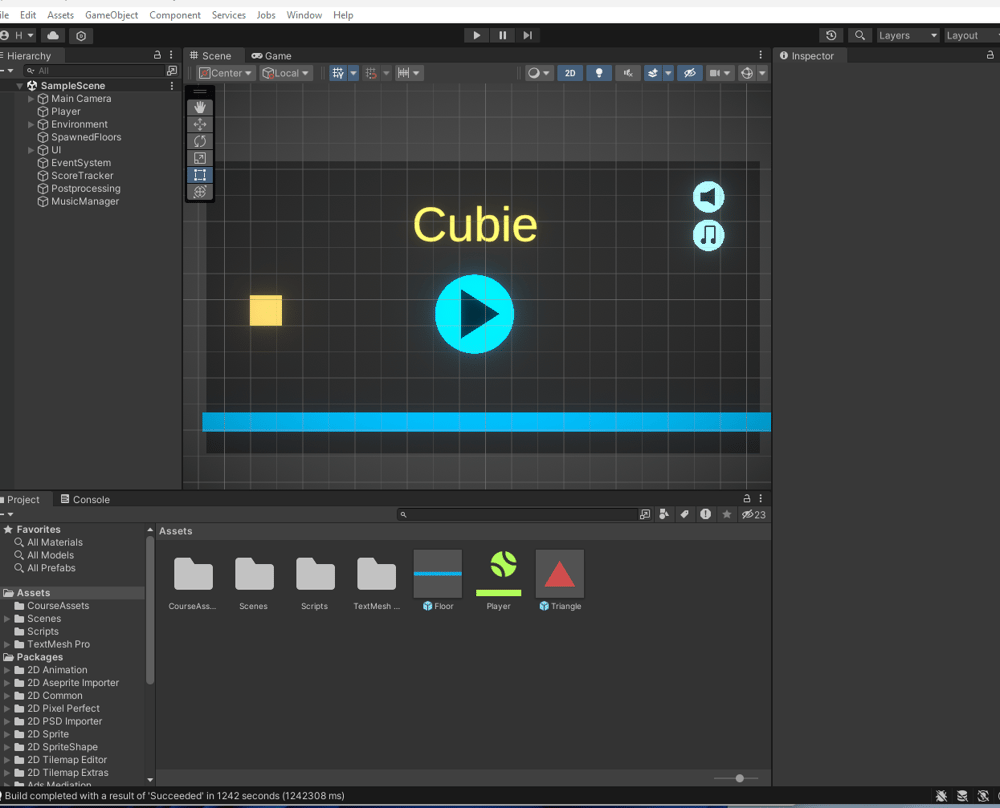Screen dimensions: 1000x808
Task: Toggle scene lighting bulb
Action: (599, 73)
